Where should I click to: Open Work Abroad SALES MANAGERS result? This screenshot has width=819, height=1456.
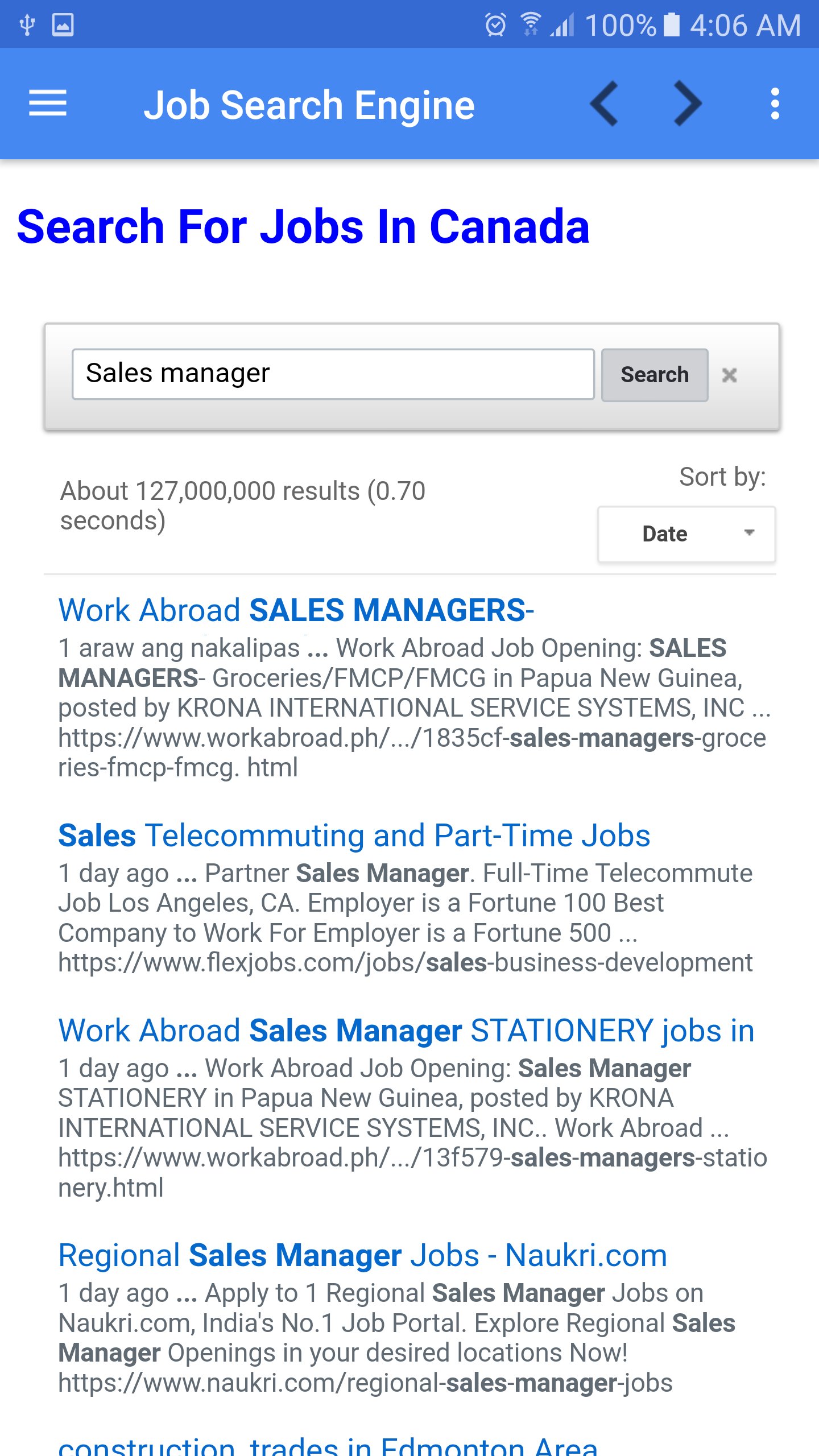coord(296,610)
